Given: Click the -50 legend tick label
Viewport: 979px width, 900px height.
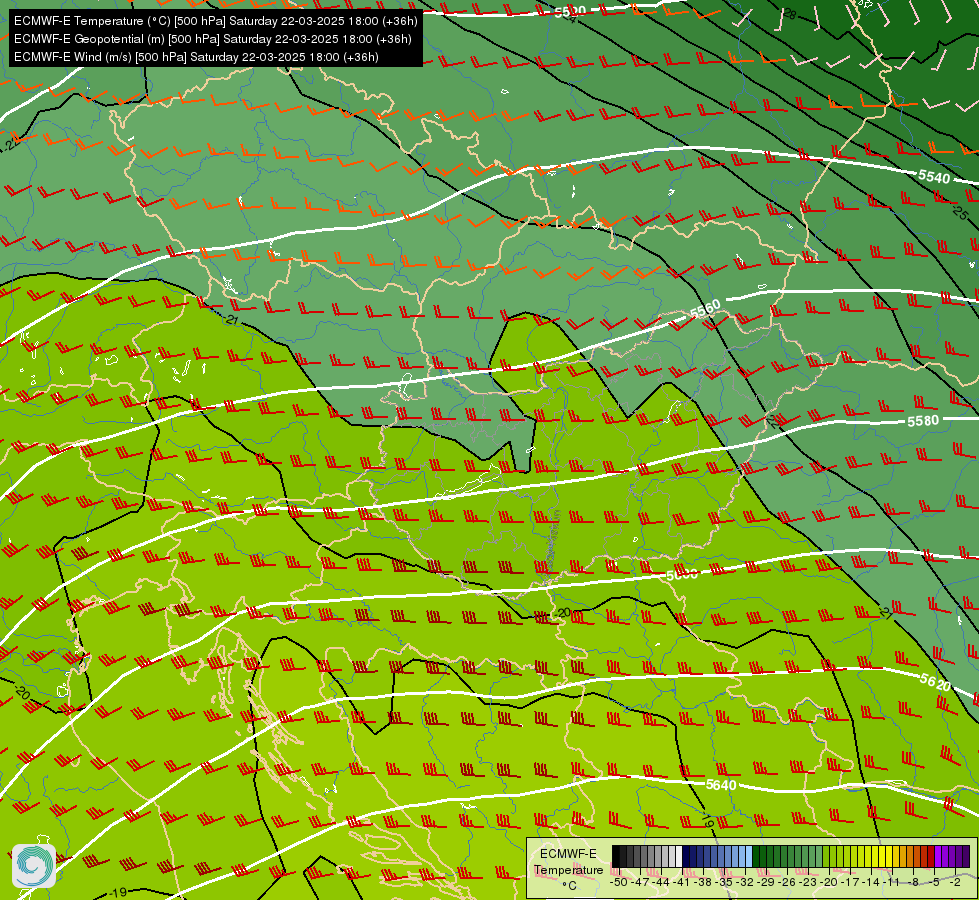Looking at the screenshot, I should pyautogui.click(x=619, y=882).
